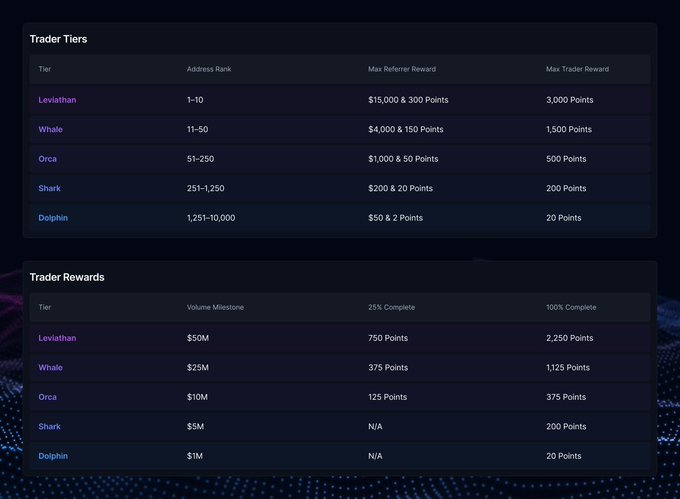Image resolution: width=680 pixels, height=499 pixels.
Task: Click the 1,125 Points cell
Action: [568, 367]
